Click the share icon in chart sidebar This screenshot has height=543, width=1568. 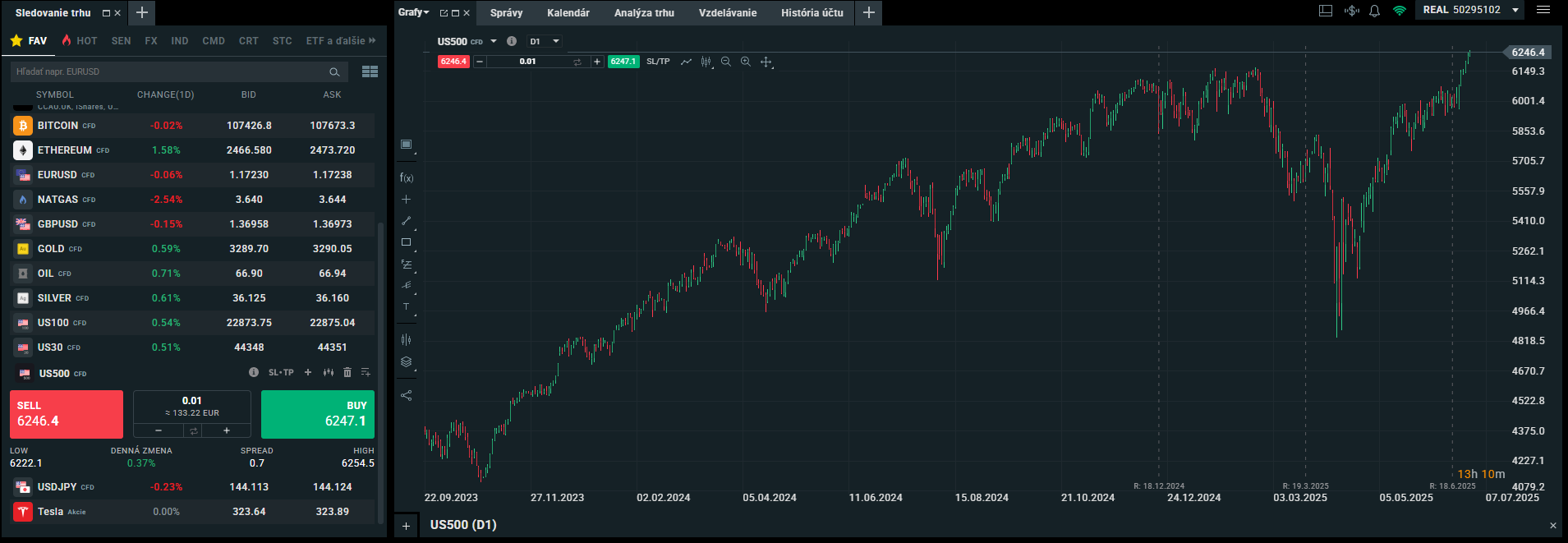(x=406, y=395)
